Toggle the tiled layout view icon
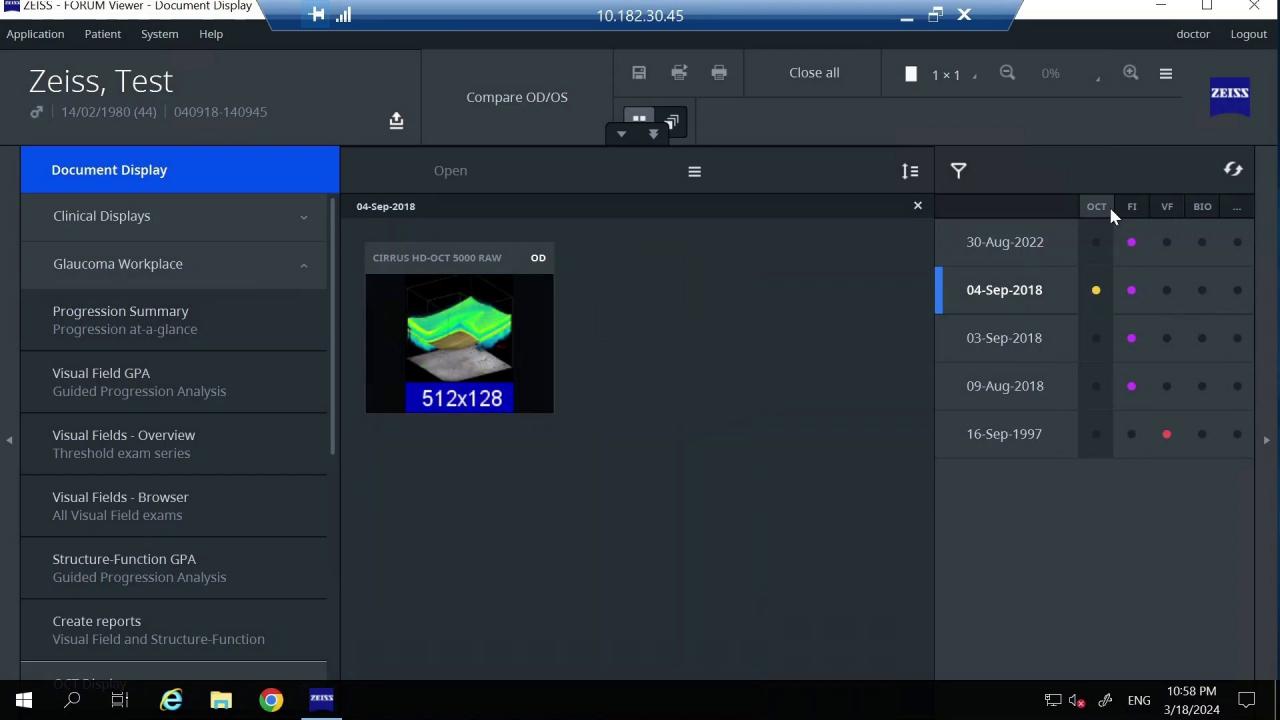Screen dimensions: 1280x720 coord(639,120)
